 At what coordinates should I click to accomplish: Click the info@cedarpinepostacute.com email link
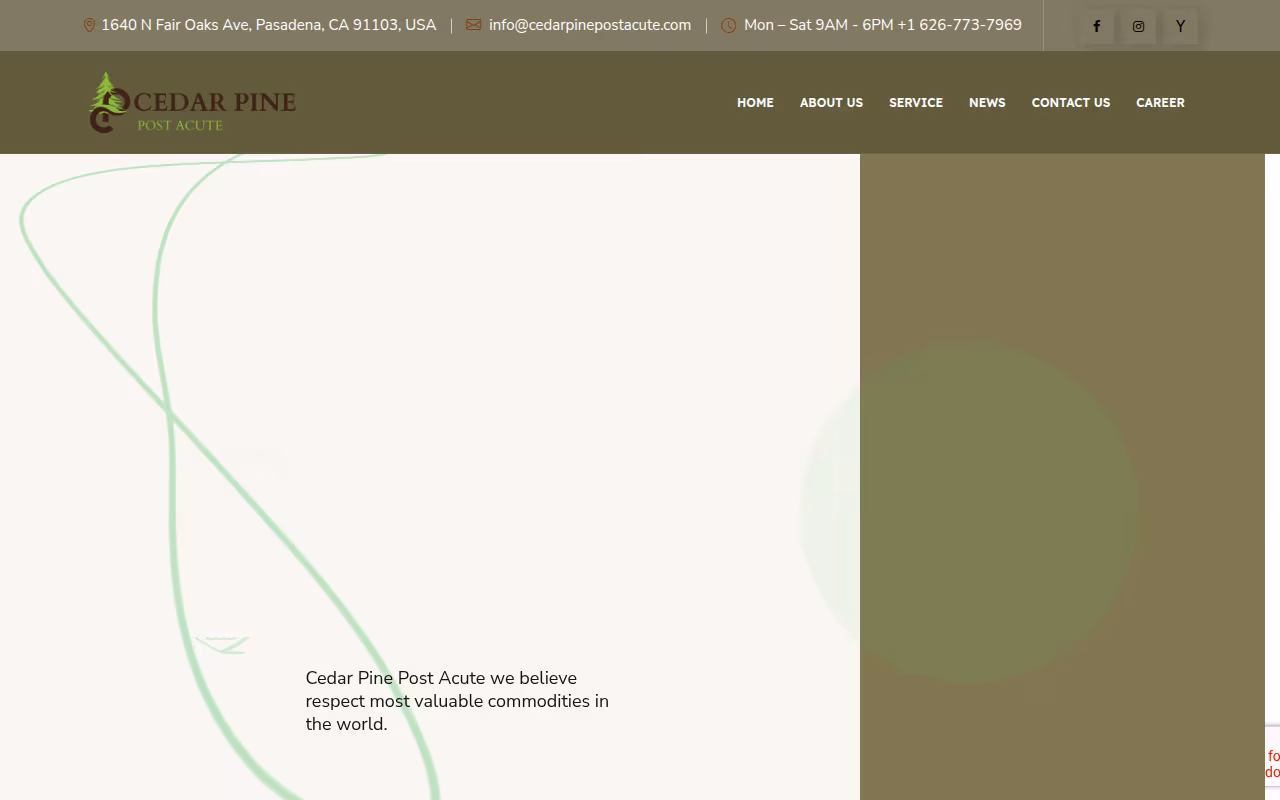click(590, 25)
